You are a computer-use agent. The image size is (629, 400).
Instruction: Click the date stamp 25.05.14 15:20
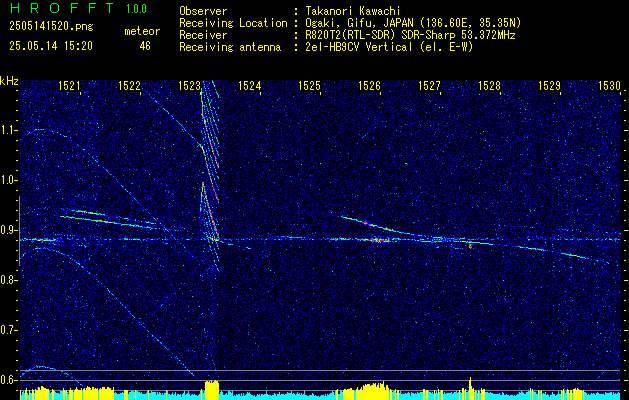[x=51, y=46]
